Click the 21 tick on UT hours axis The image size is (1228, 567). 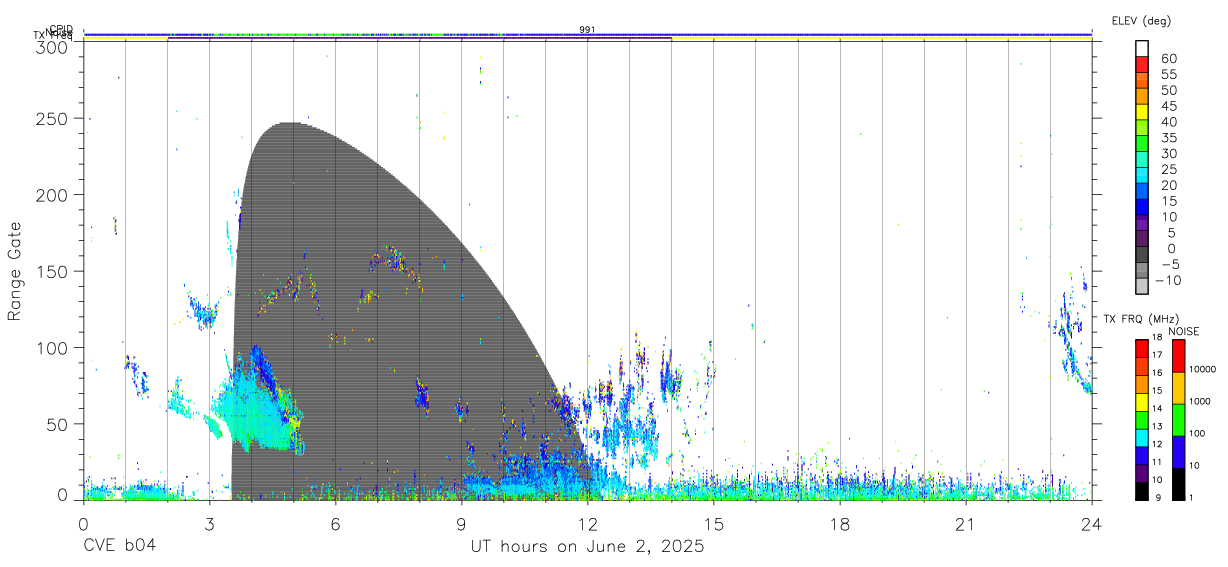pyautogui.click(x=966, y=524)
